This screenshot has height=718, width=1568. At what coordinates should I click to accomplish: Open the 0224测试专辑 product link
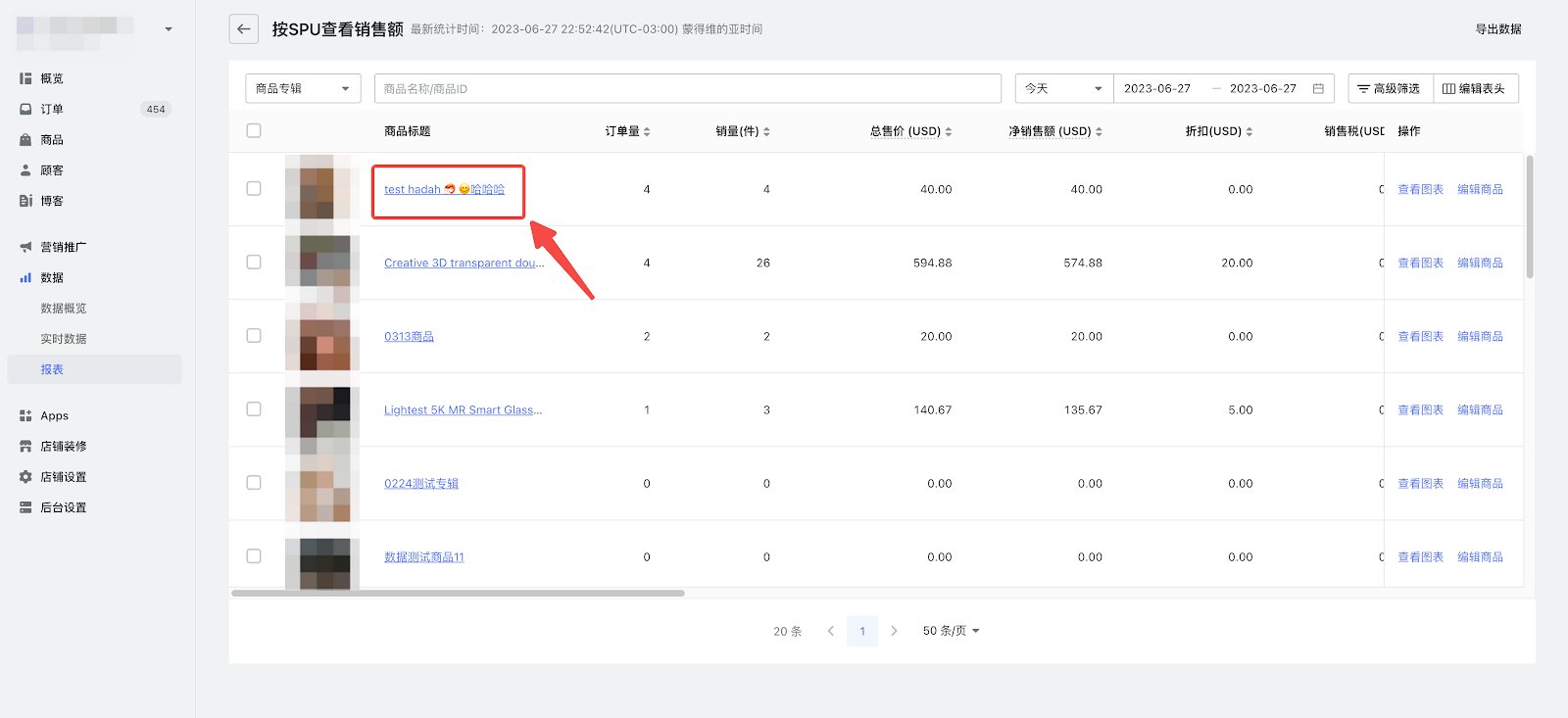click(421, 483)
